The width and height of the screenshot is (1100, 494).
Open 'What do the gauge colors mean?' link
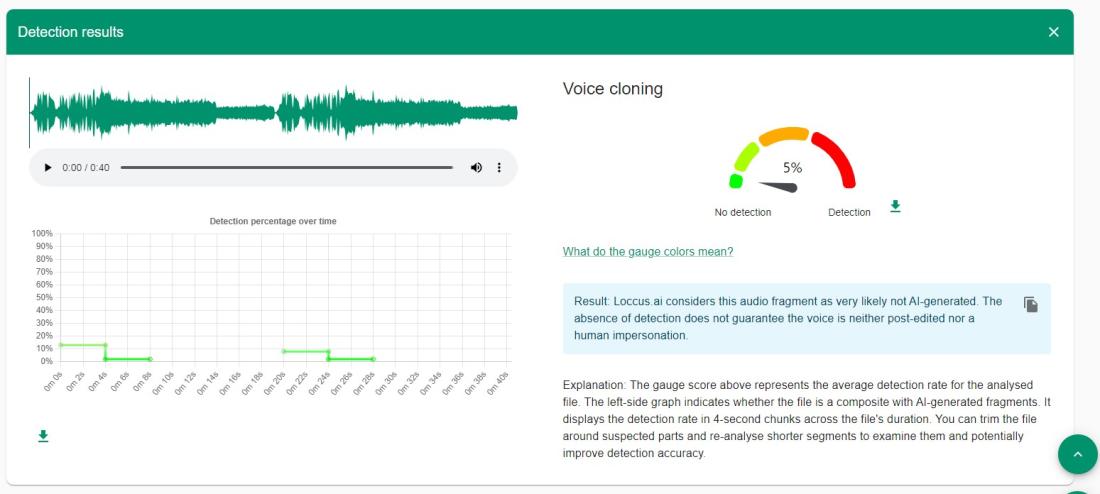tap(648, 251)
